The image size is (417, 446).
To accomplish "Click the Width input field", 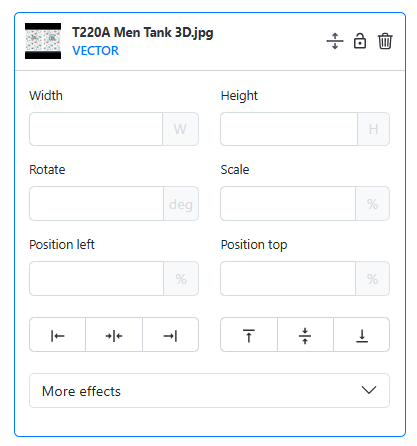I will click(96, 129).
